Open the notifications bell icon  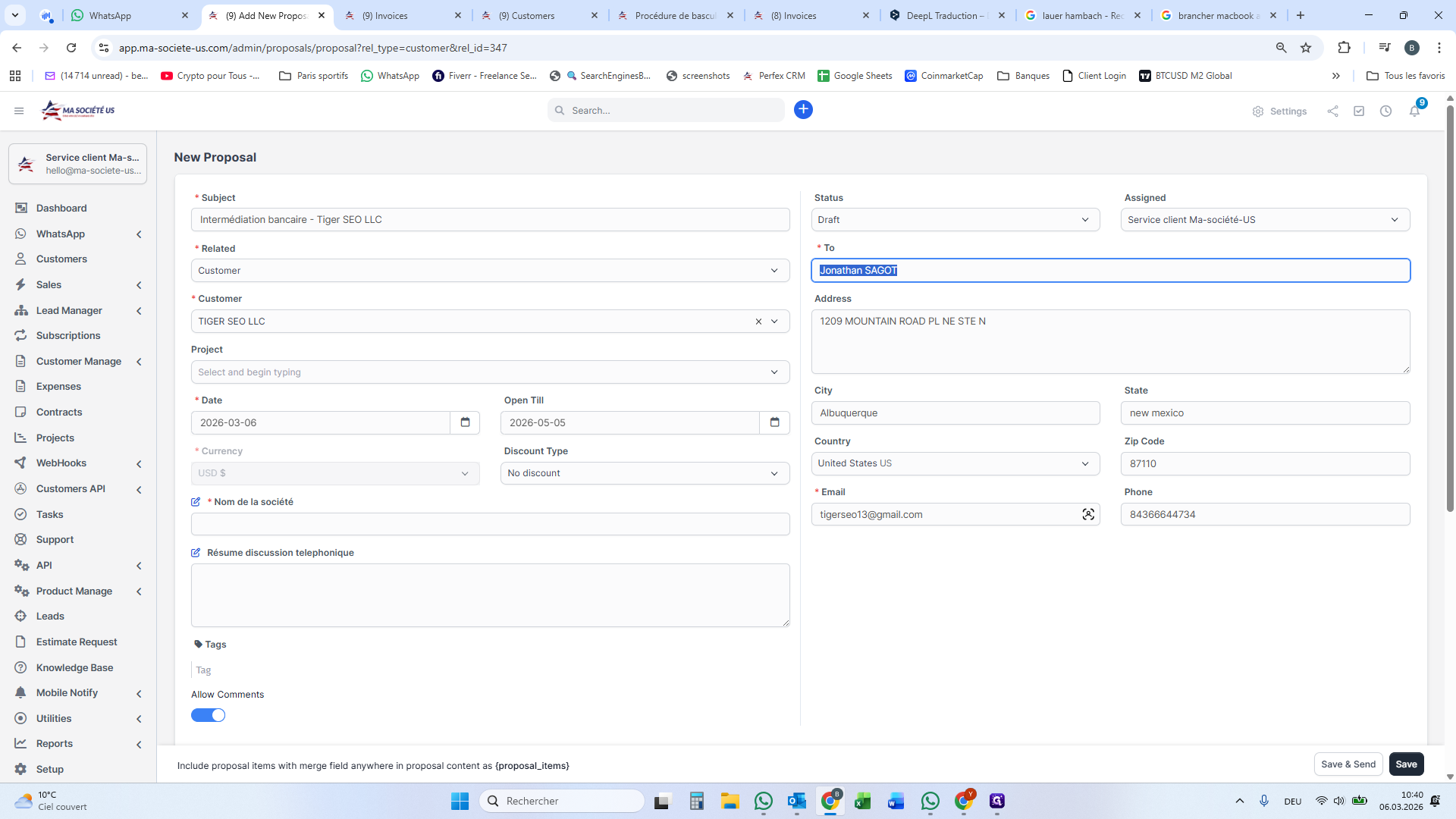tap(1414, 111)
